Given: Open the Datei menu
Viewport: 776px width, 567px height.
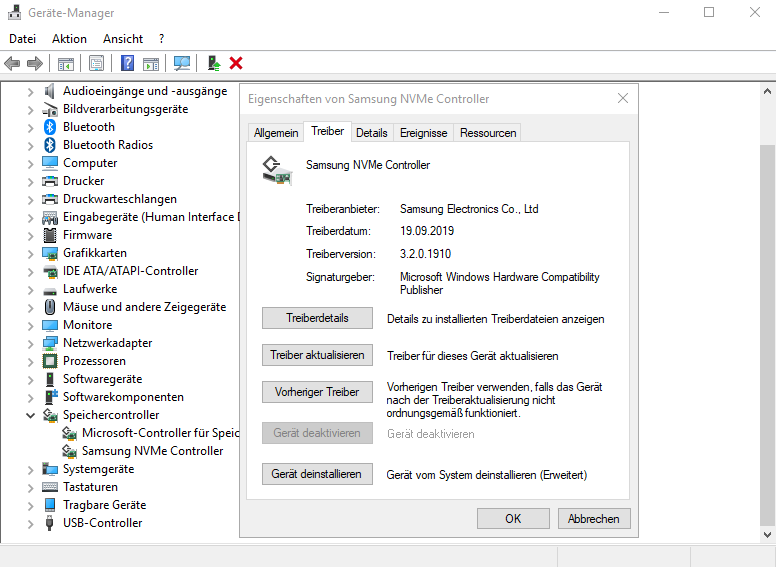Looking at the screenshot, I should (23, 39).
